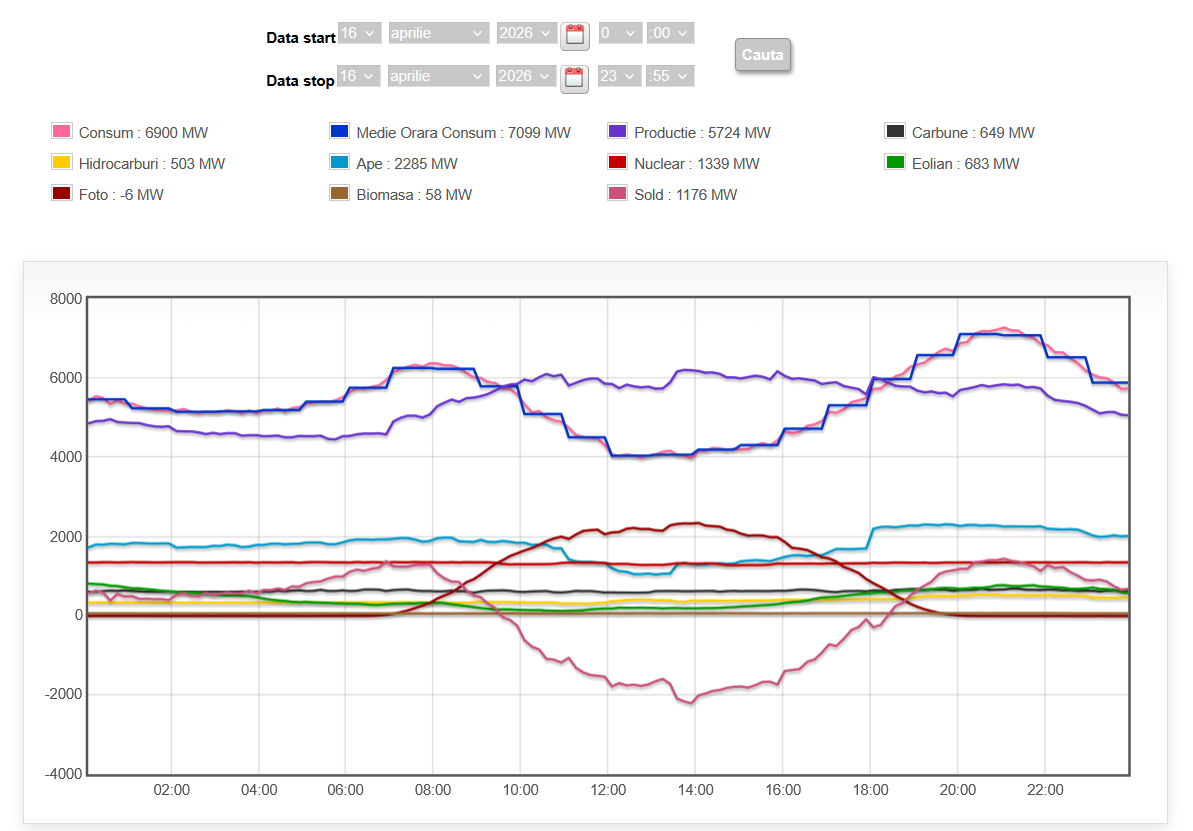Image resolution: width=1193 pixels, height=831 pixels.
Task: Click the green Eolian legend swatch
Action: tap(895, 163)
